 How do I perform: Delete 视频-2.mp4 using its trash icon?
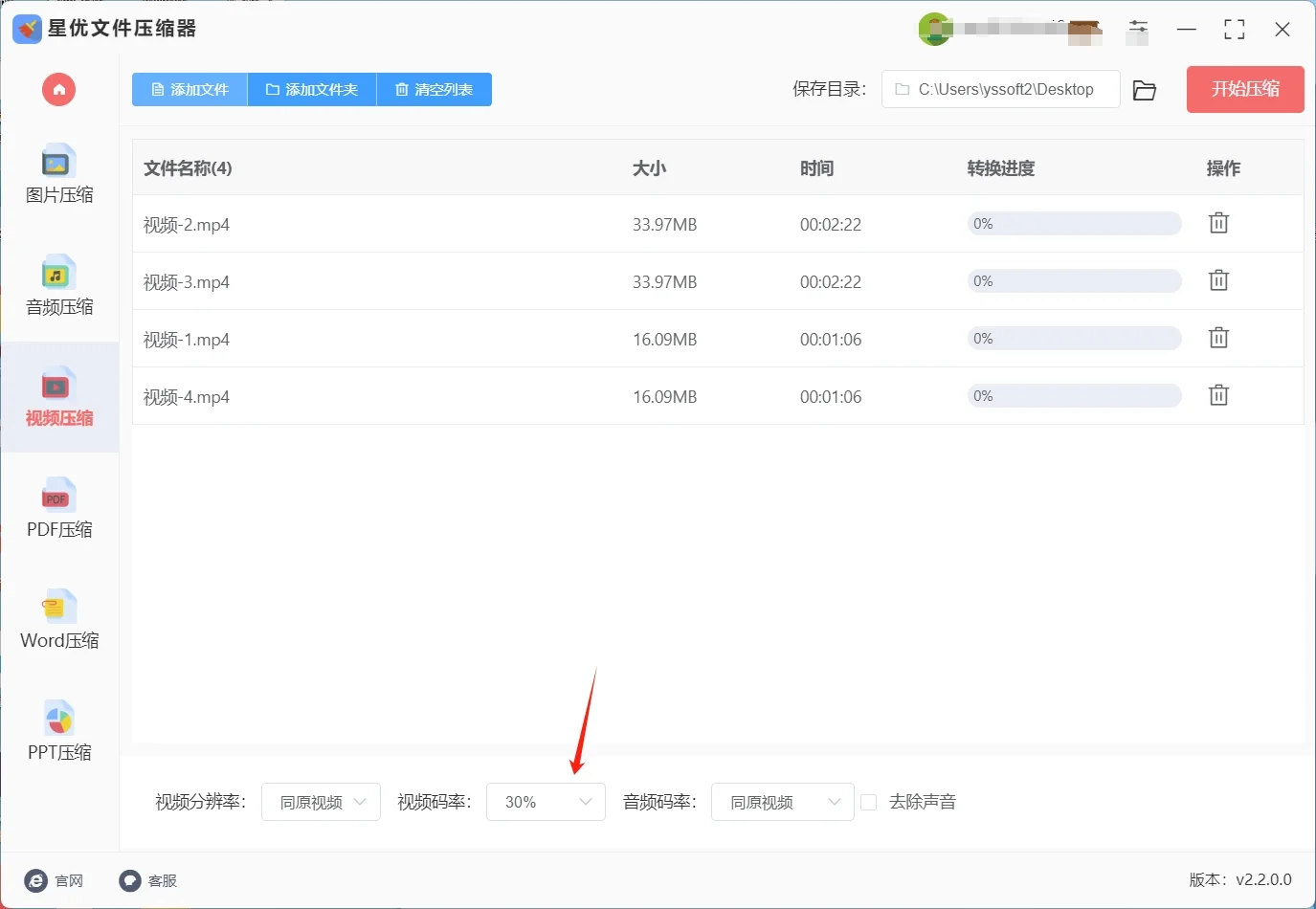coord(1217,223)
